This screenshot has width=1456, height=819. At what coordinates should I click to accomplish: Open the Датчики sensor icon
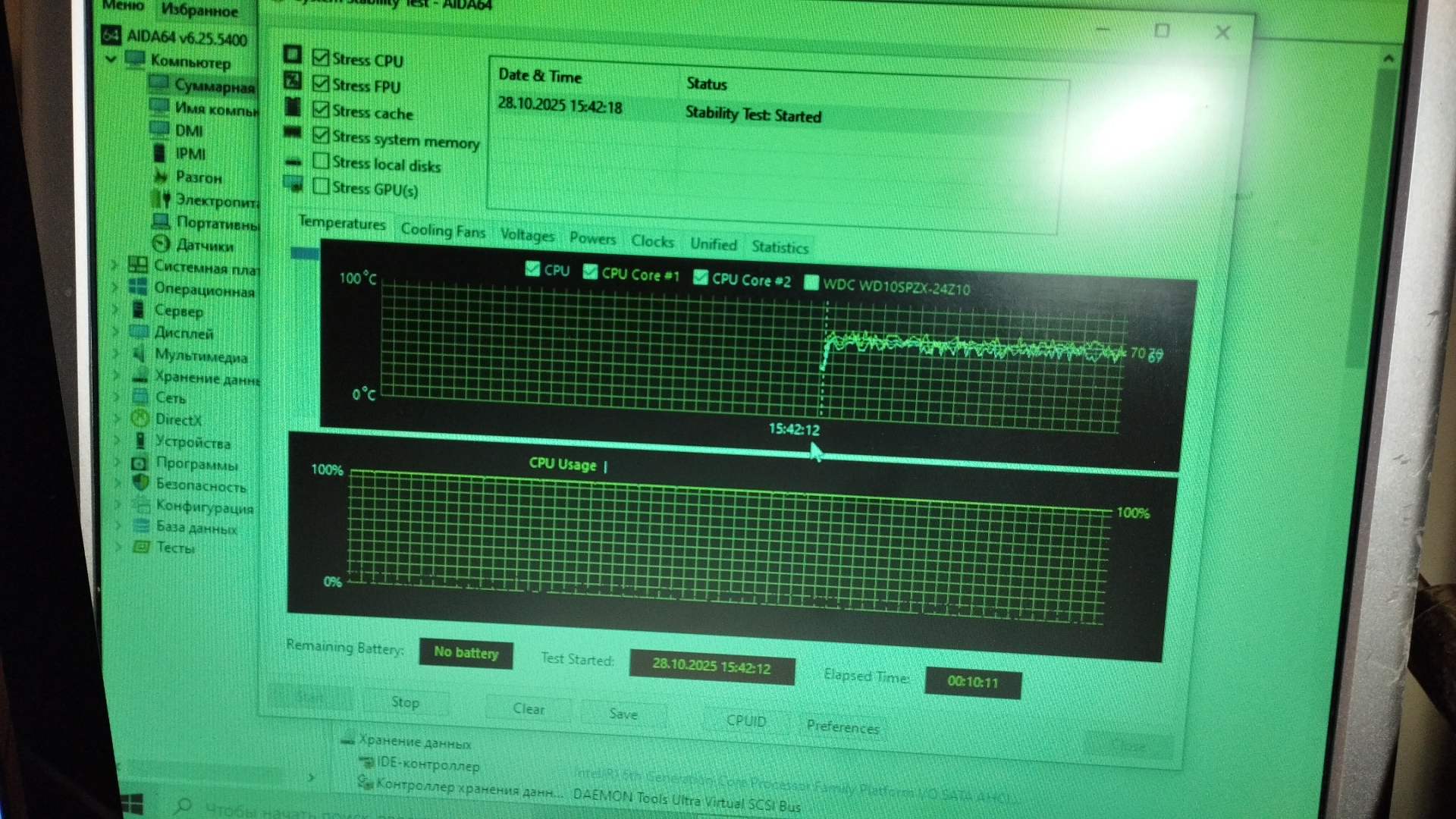click(161, 244)
